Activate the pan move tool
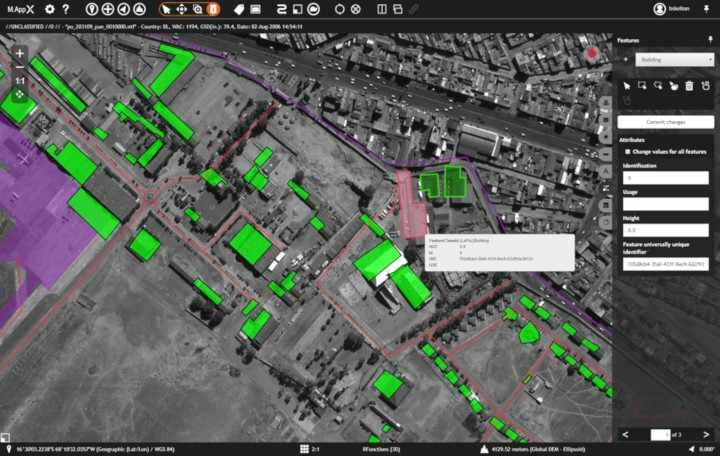 (x=181, y=9)
